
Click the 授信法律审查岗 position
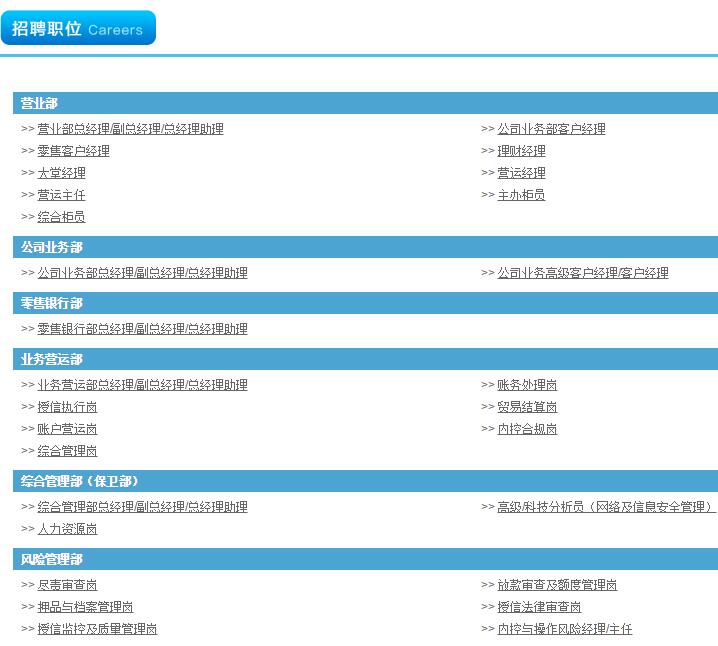click(x=539, y=607)
